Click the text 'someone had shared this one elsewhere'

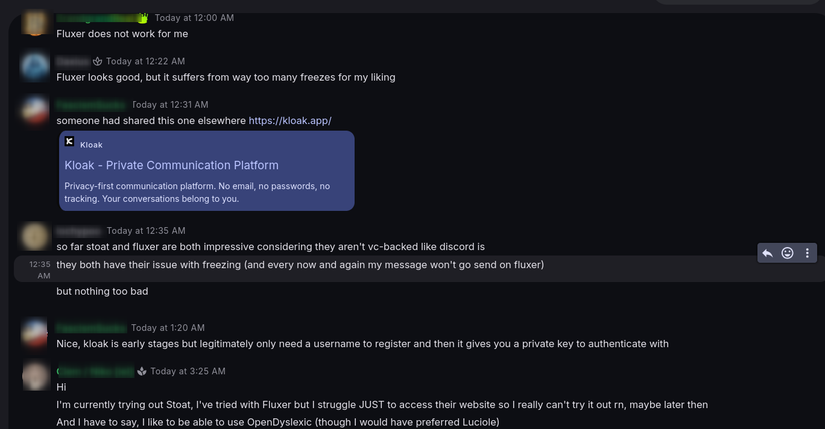click(x=151, y=121)
